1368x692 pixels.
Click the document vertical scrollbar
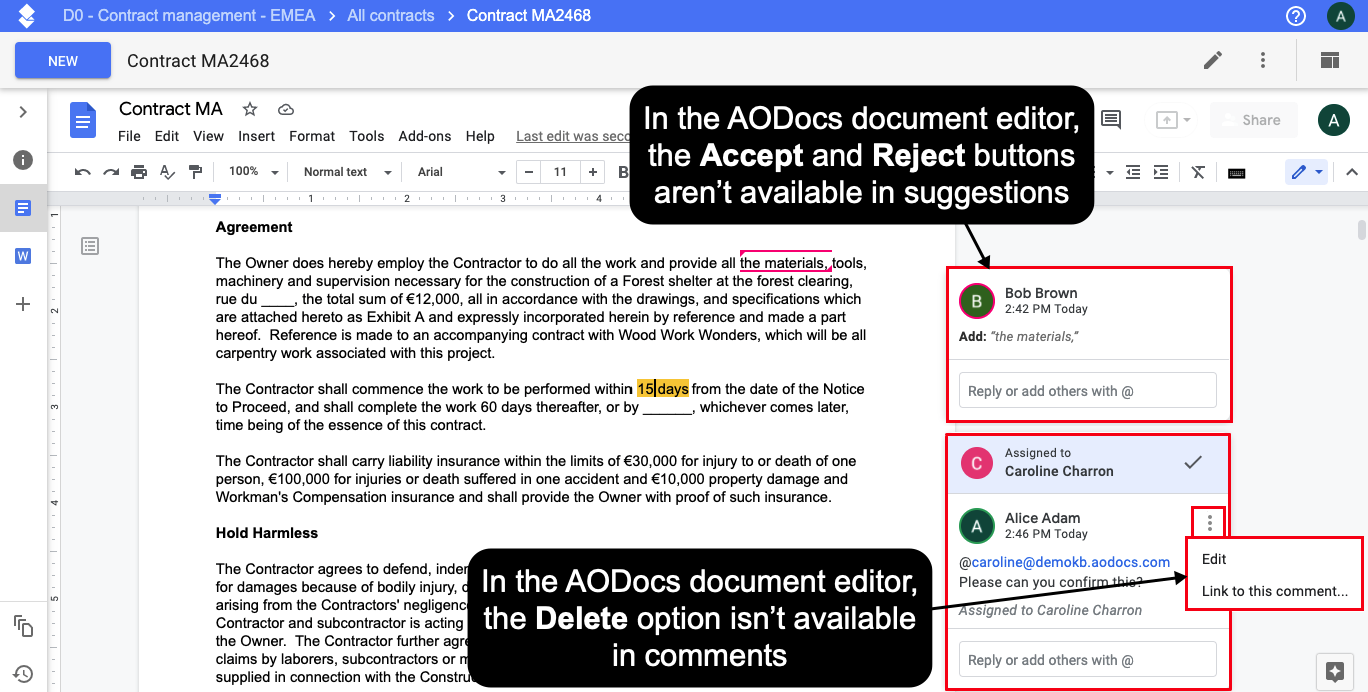[x=1361, y=230]
